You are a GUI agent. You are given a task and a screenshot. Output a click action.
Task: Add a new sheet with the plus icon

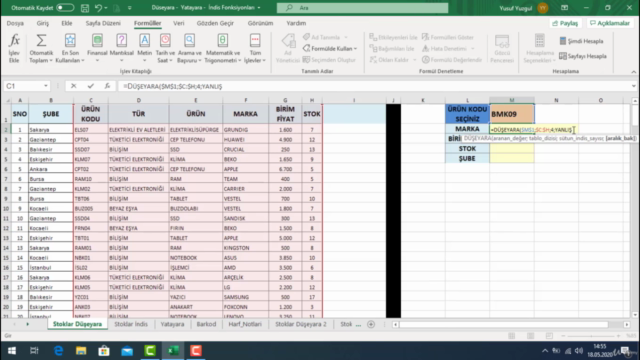(371, 324)
